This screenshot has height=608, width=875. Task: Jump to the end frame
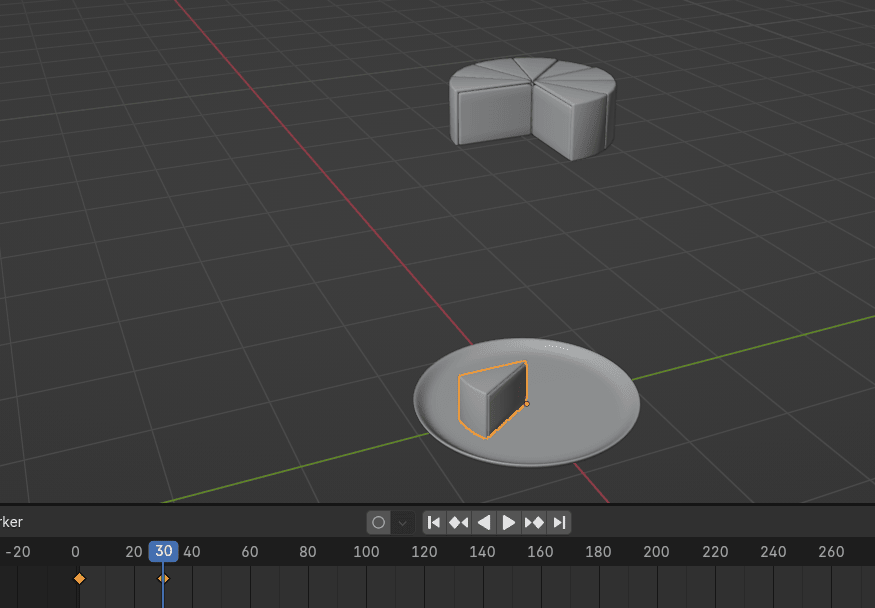(x=559, y=522)
